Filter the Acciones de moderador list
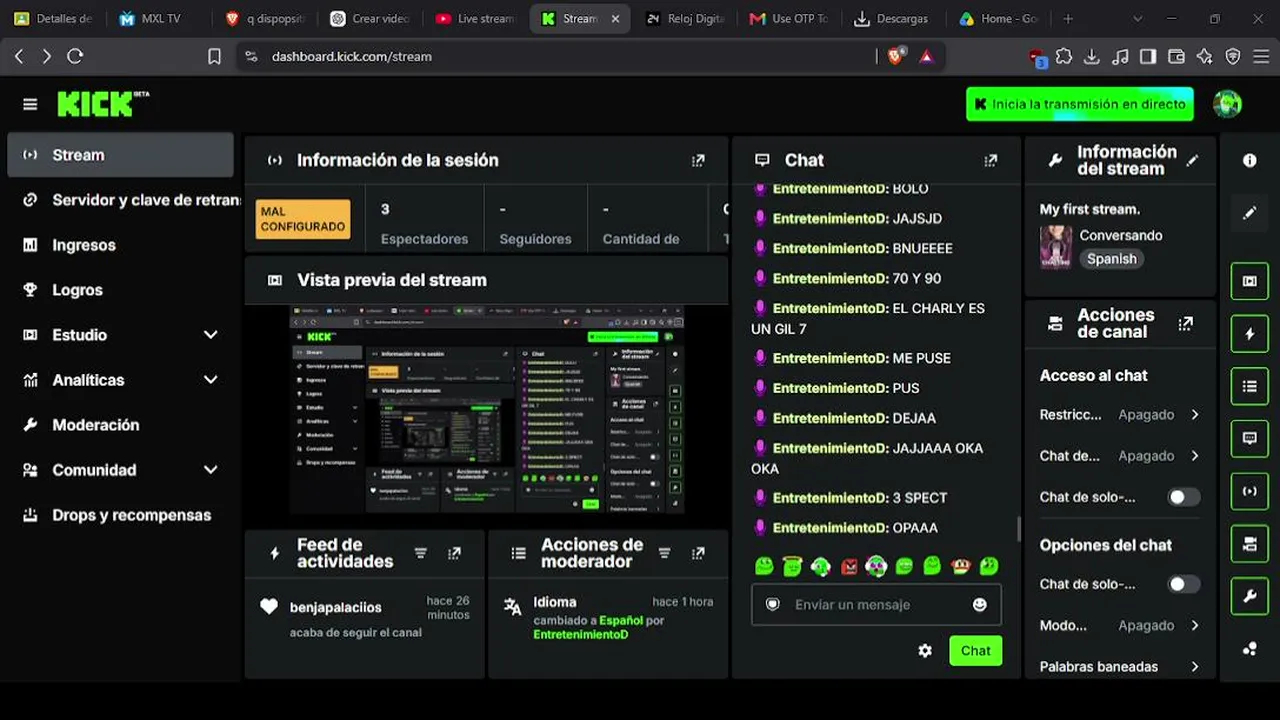The image size is (1280, 720). click(x=665, y=553)
